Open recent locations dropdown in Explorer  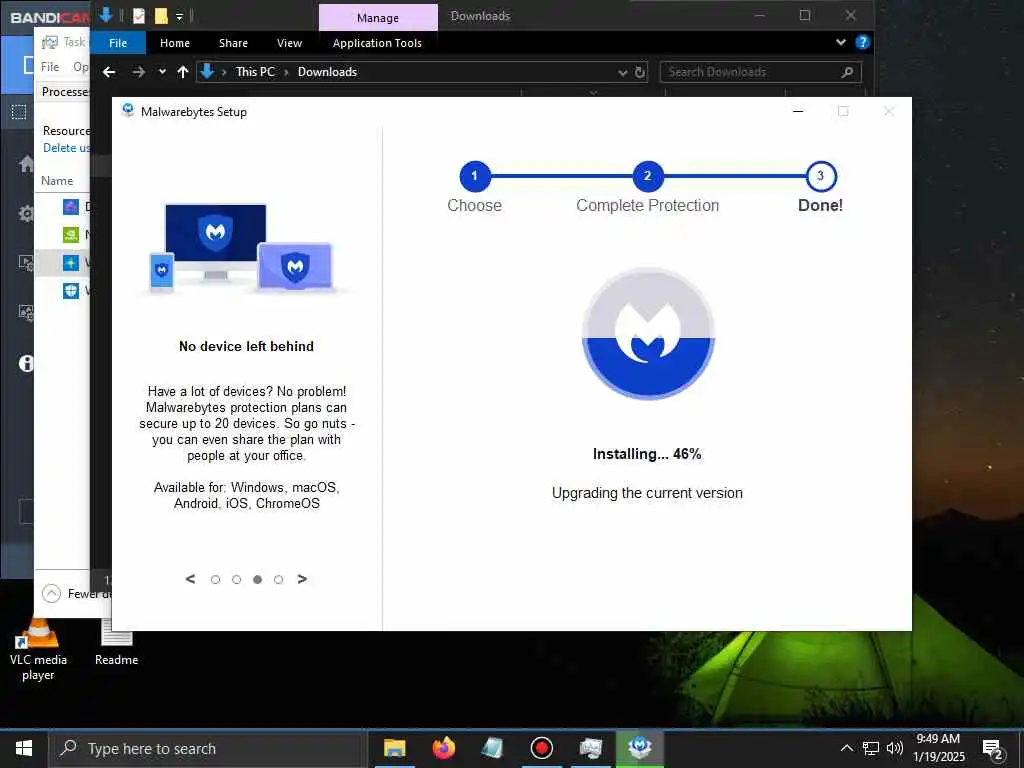coord(162,72)
